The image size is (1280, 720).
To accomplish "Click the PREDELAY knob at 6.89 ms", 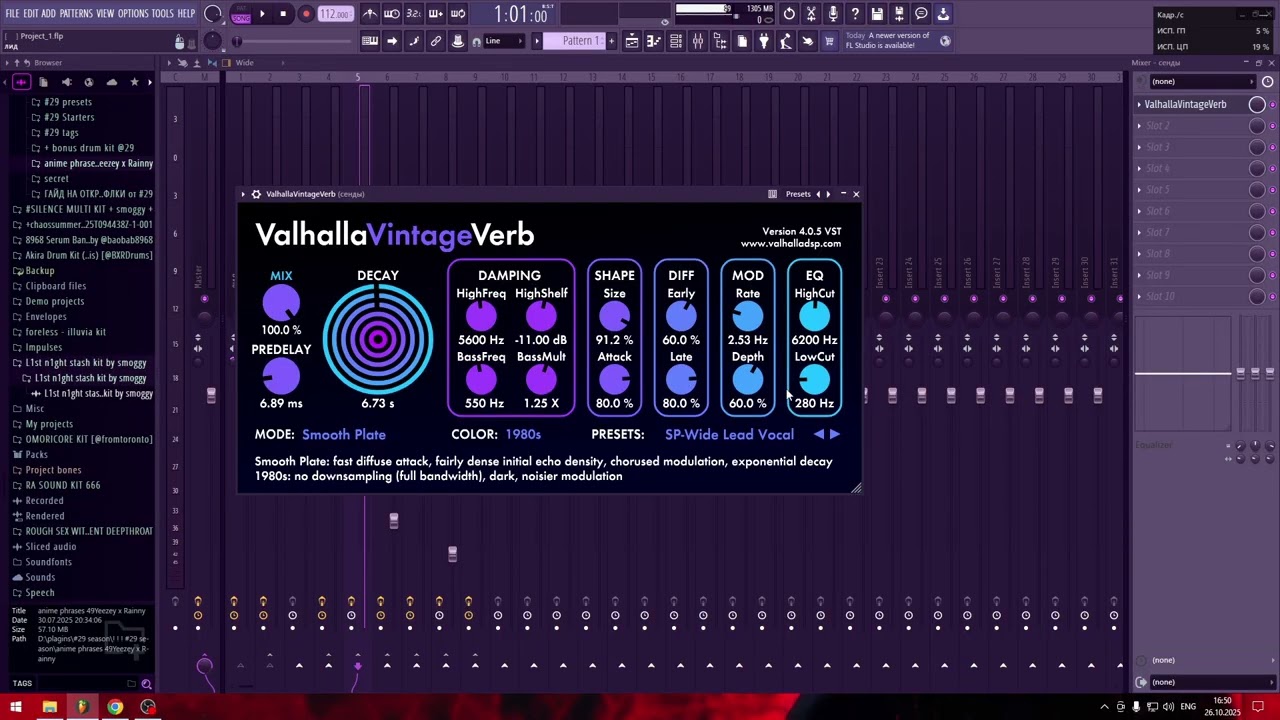I will pyautogui.click(x=281, y=377).
